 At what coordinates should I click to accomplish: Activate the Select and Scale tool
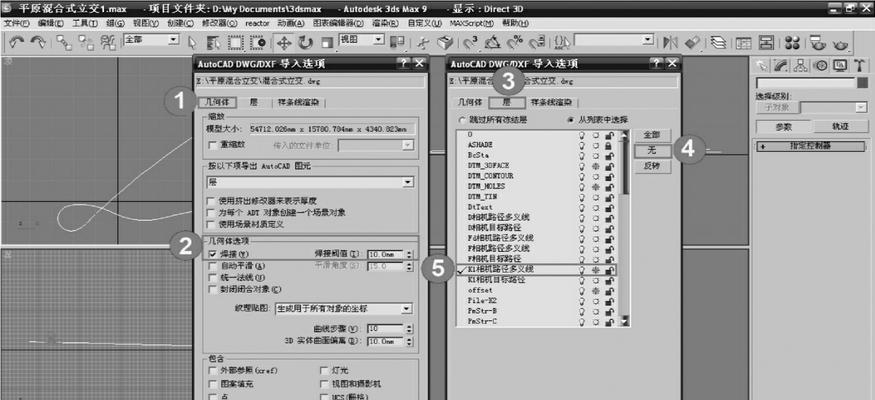tap(327, 43)
